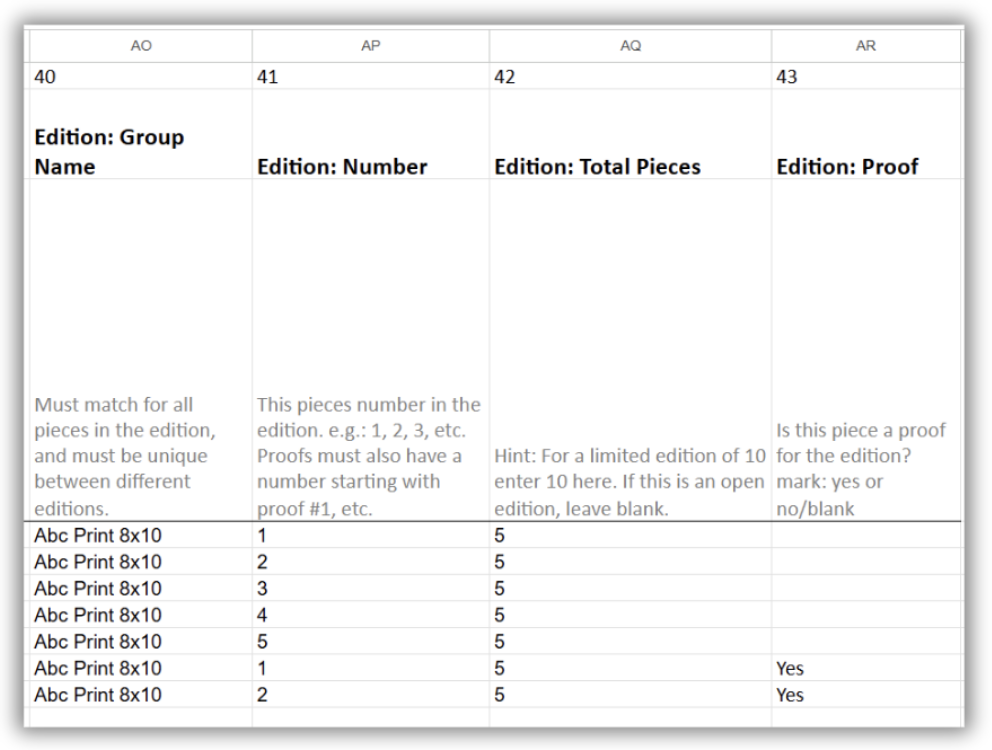Click the Edition Number cell showing 3
Image resolution: width=992 pixels, height=750 pixels.
coord(370,588)
